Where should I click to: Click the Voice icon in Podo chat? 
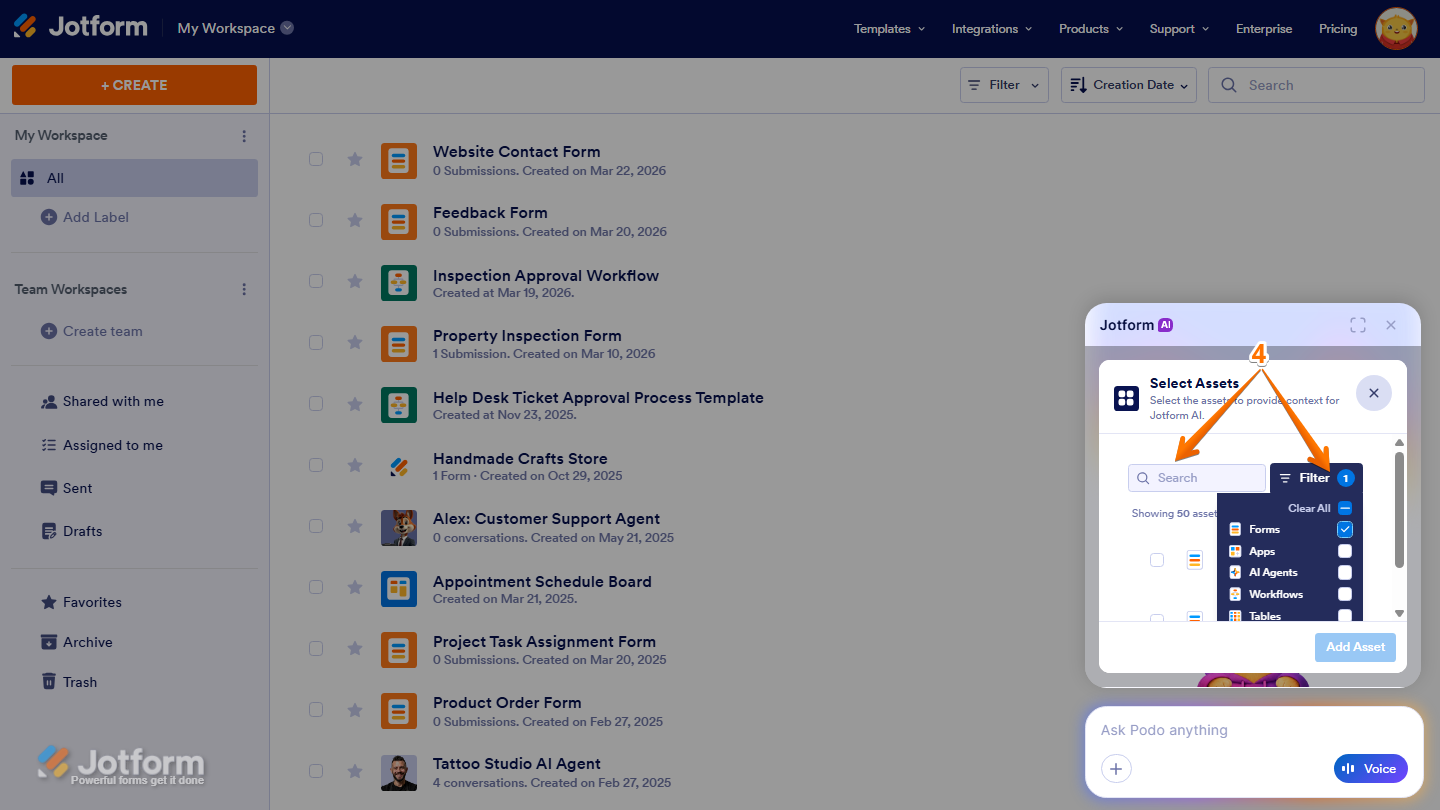[x=1352, y=768]
